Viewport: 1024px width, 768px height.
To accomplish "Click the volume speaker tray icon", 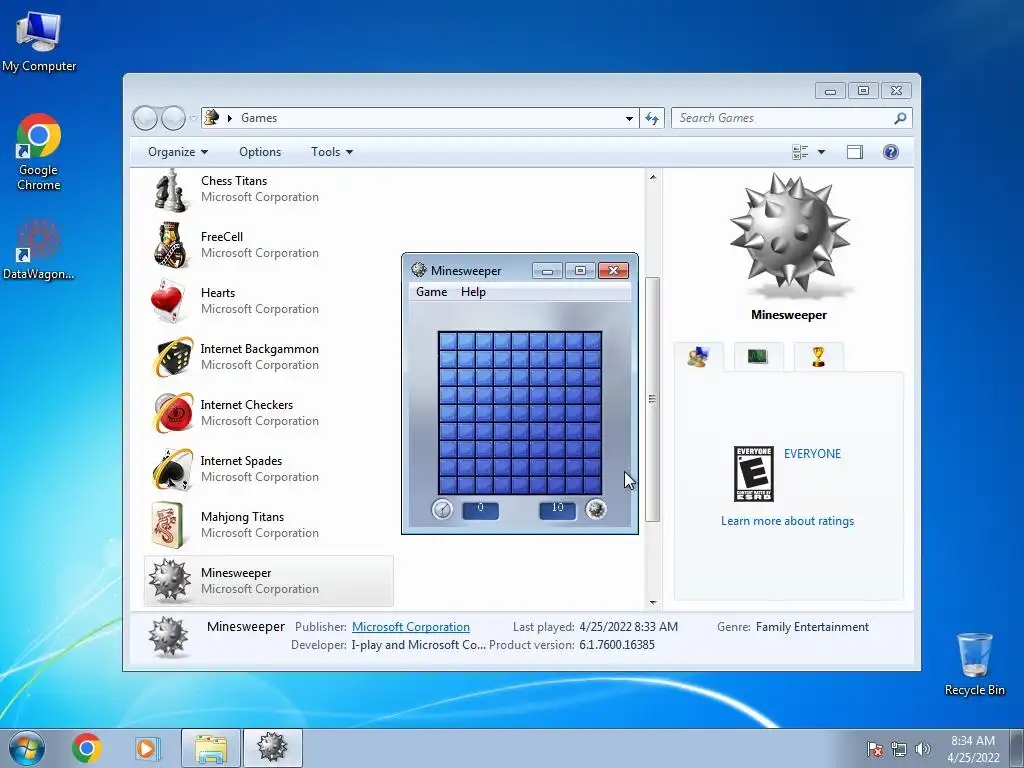I will pyautogui.click(x=923, y=750).
